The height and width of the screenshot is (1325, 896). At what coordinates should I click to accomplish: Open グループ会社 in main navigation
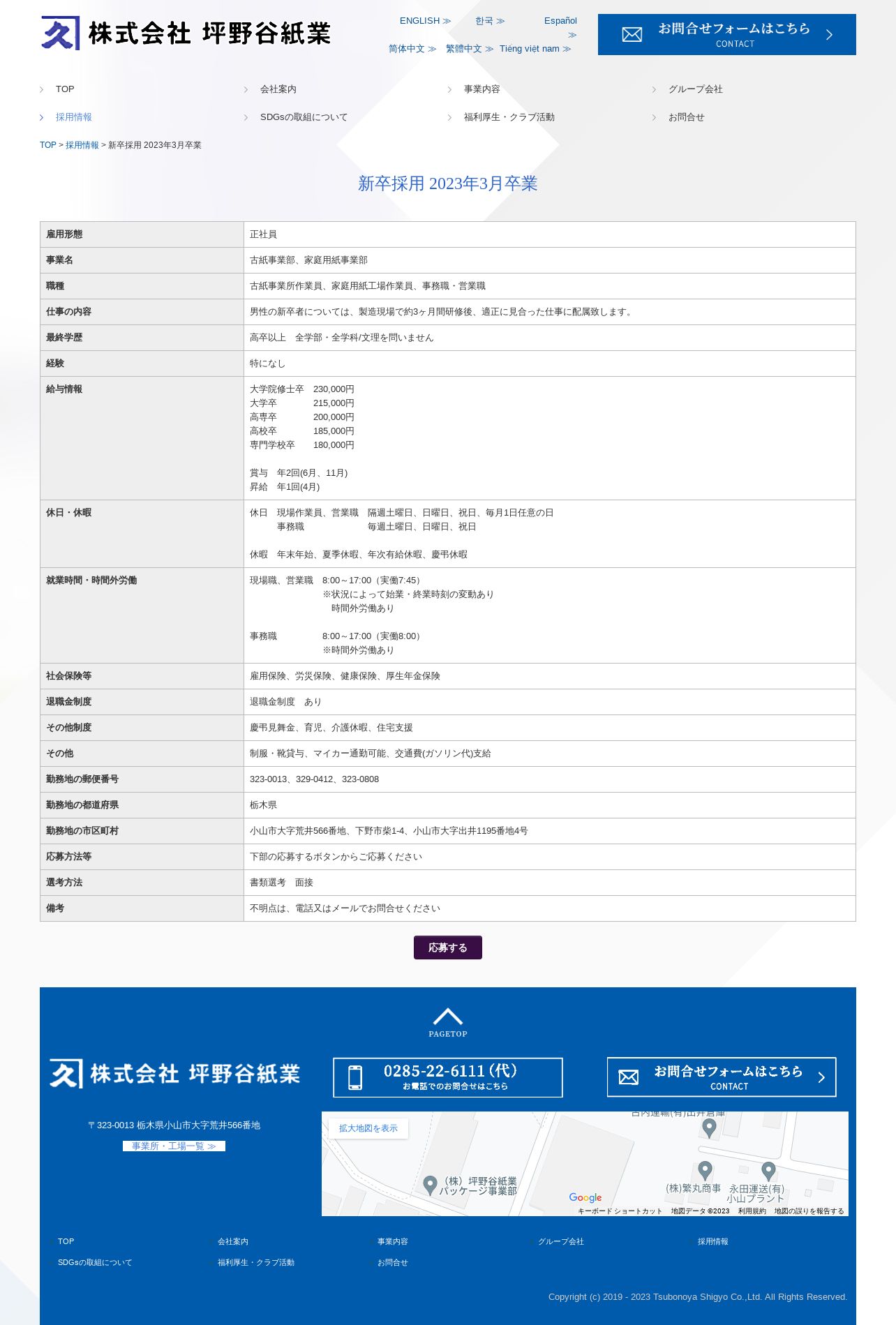(696, 89)
